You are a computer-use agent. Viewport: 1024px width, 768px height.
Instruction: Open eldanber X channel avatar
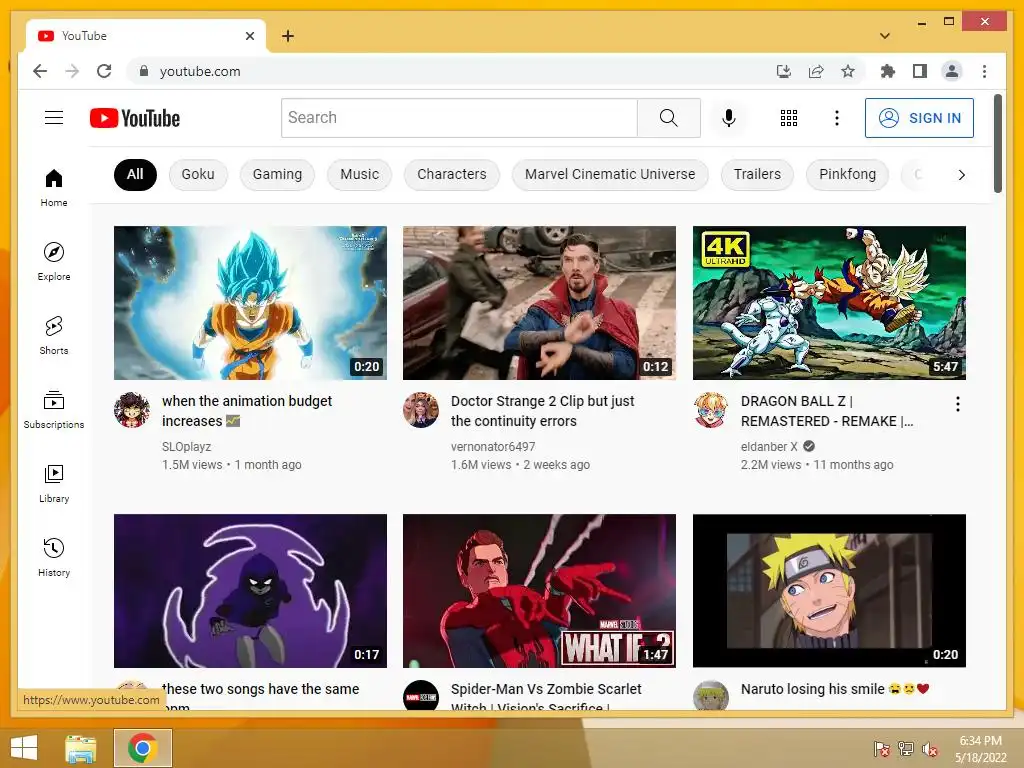pos(711,410)
